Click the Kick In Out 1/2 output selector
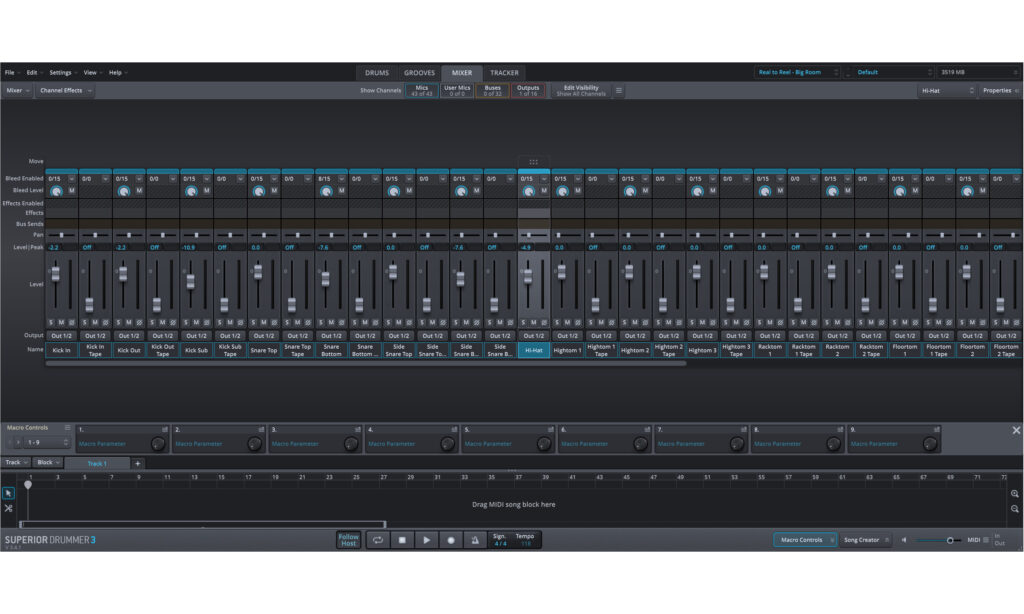Viewport: 1024px width, 614px height. (61, 336)
